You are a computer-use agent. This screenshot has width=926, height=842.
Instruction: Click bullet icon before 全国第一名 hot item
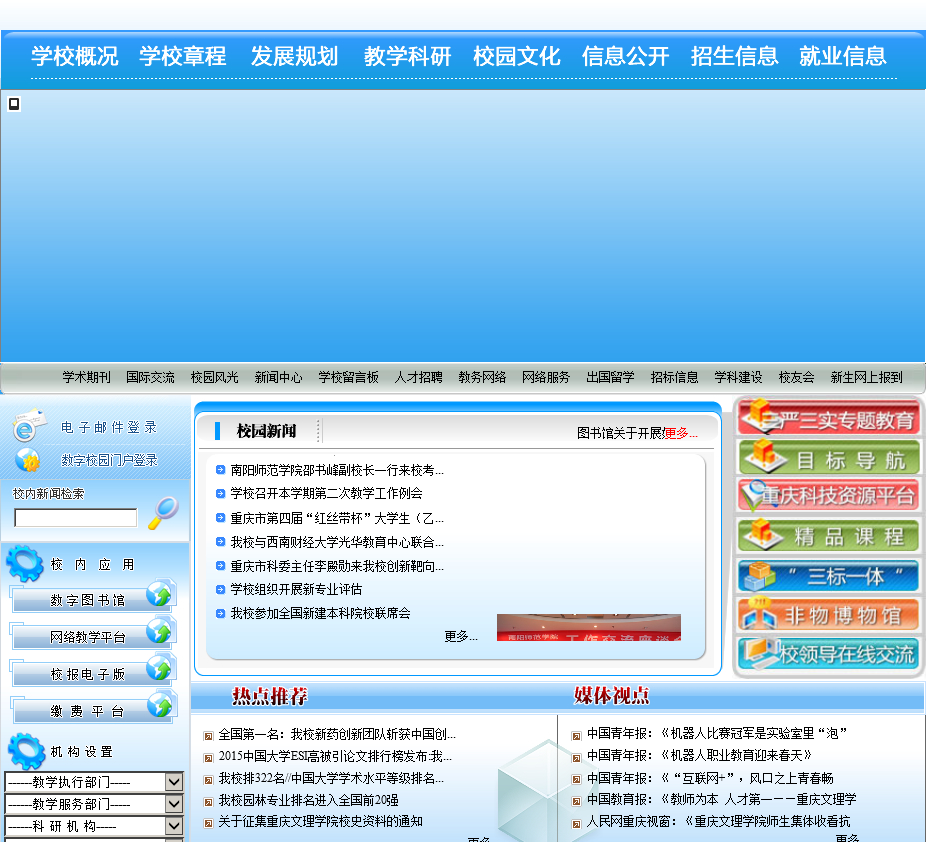pos(208,736)
